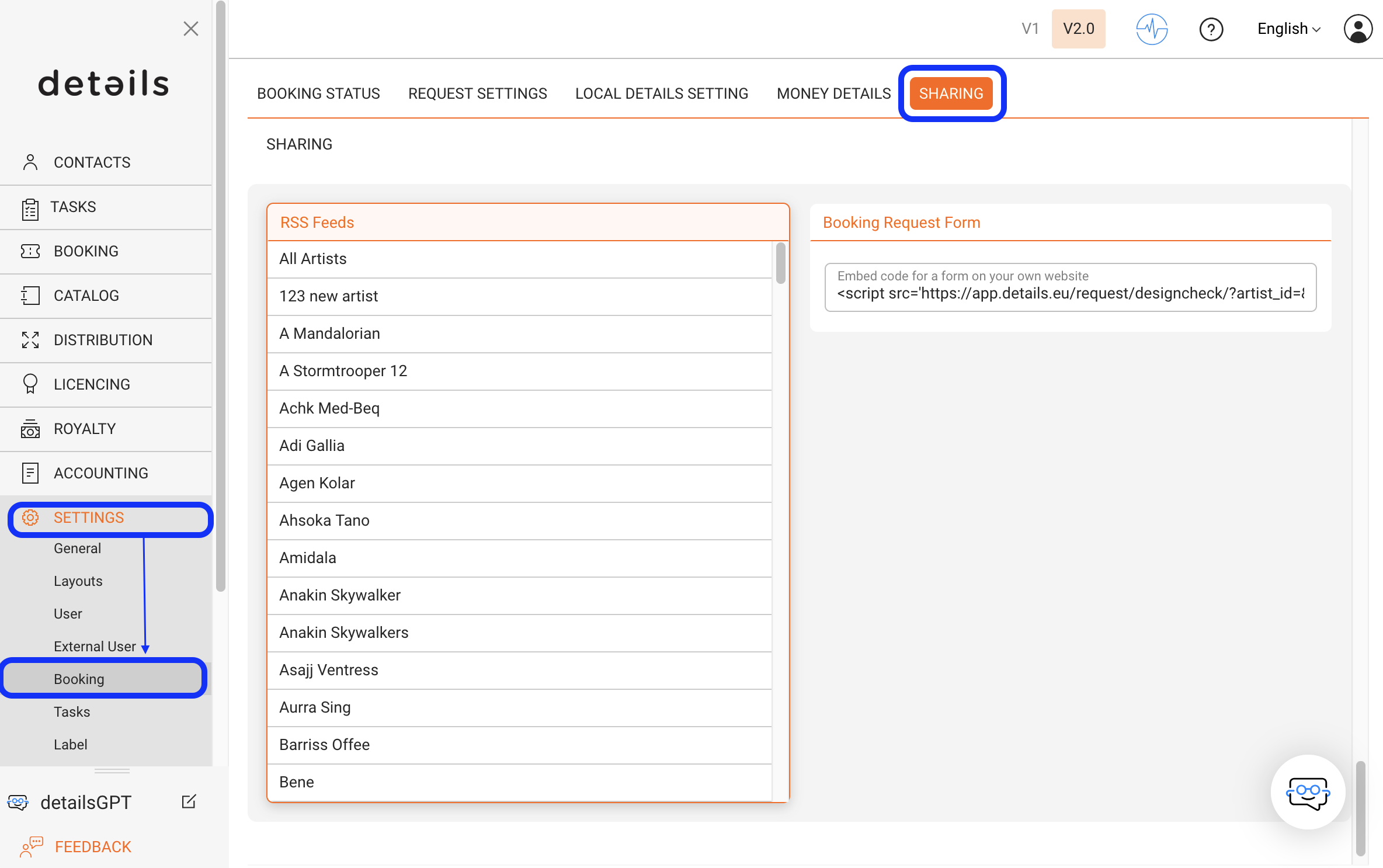Viewport: 1383px width, 868px height.
Task: Select Aurra Sing RSS feed
Action: point(519,707)
